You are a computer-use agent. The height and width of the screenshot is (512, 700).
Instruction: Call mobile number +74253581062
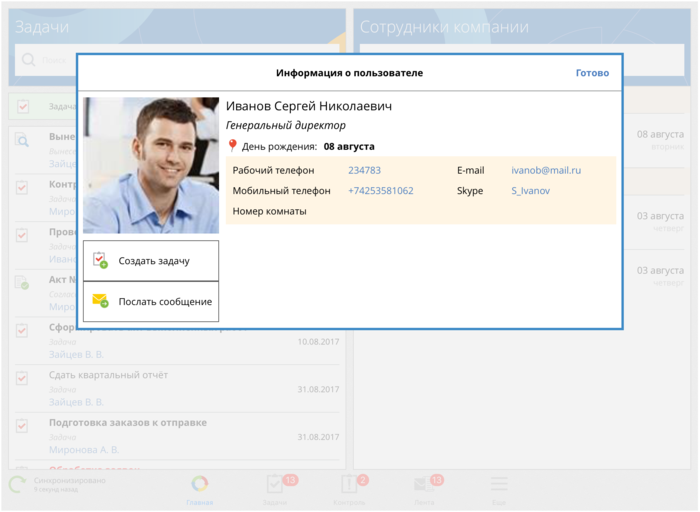click(380, 190)
